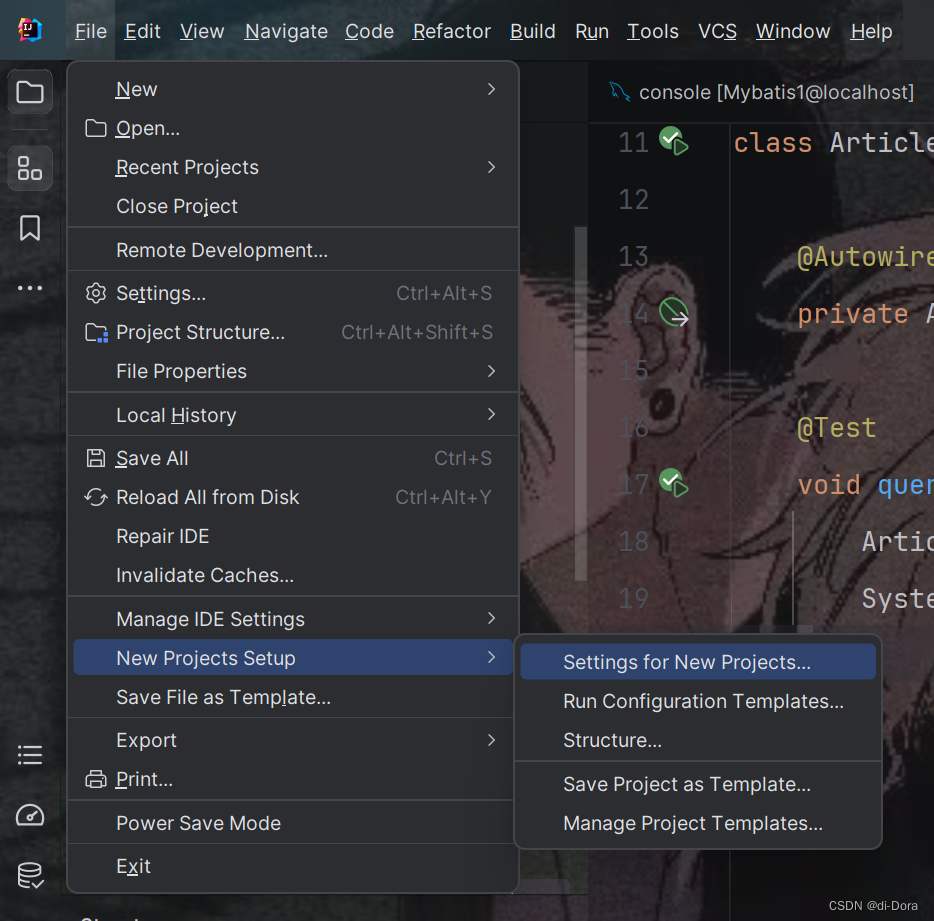Open the Code menu

click(x=369, y=31)
